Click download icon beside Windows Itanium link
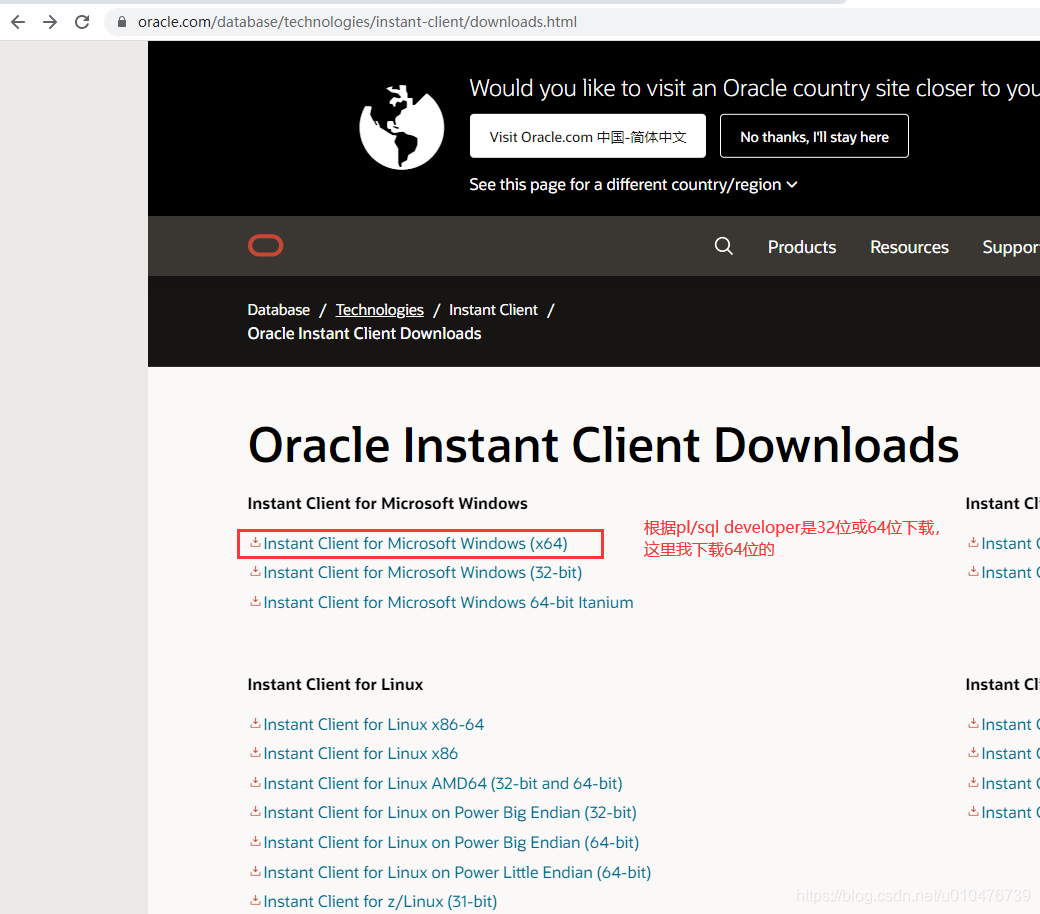Viewport: 1040px width, 914px height. coord(255,602)
